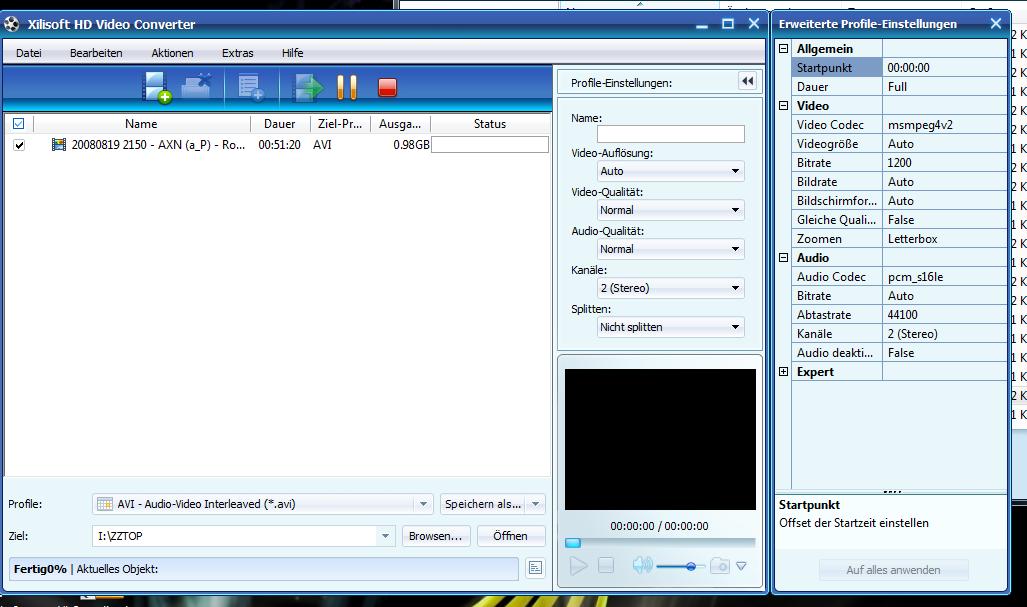Screen dimensions: 1027x607
Task: Open the Aktionen menu
Action: pos(172,53)
